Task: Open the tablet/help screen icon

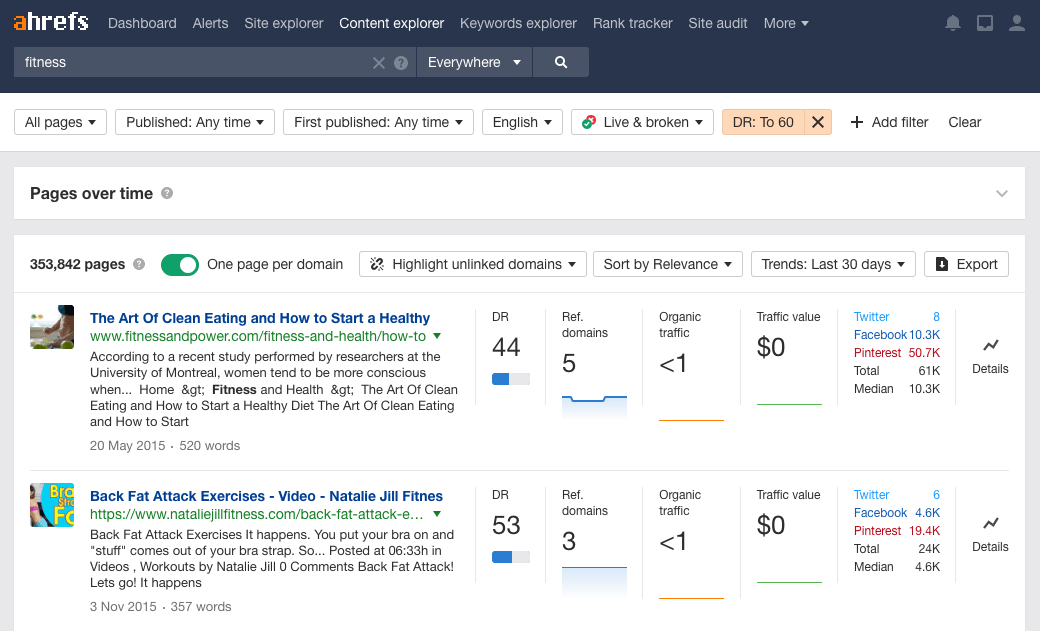Action: tap(985, 23)
